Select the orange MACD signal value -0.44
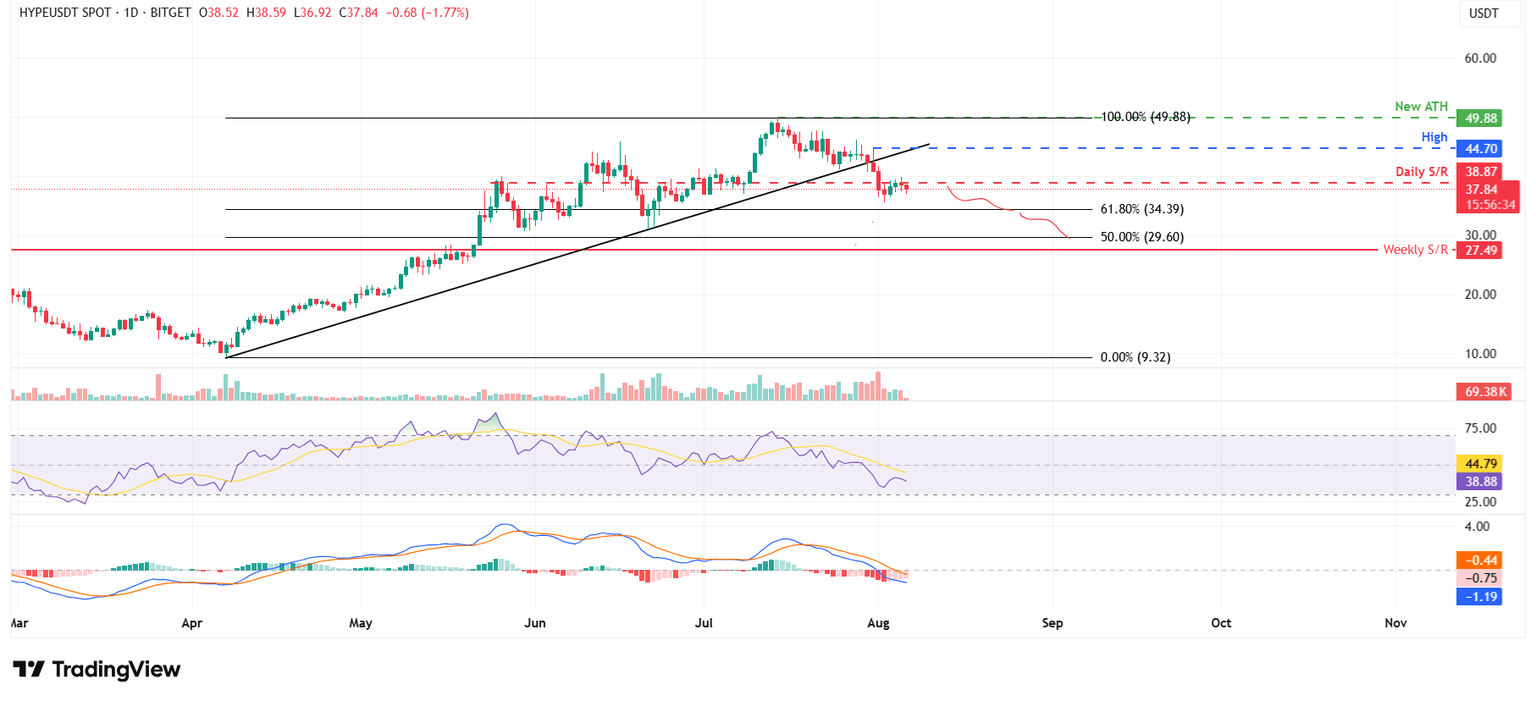This screenshot has width=1536, height=701. click(1480, 560)
